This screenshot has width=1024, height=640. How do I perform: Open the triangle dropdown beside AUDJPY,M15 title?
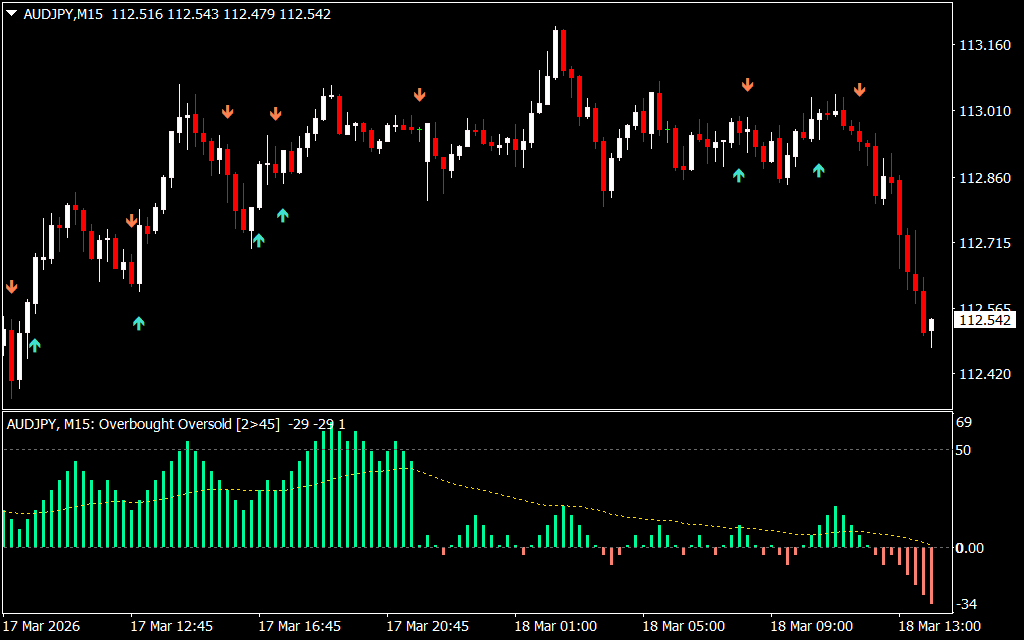[12, 14]
